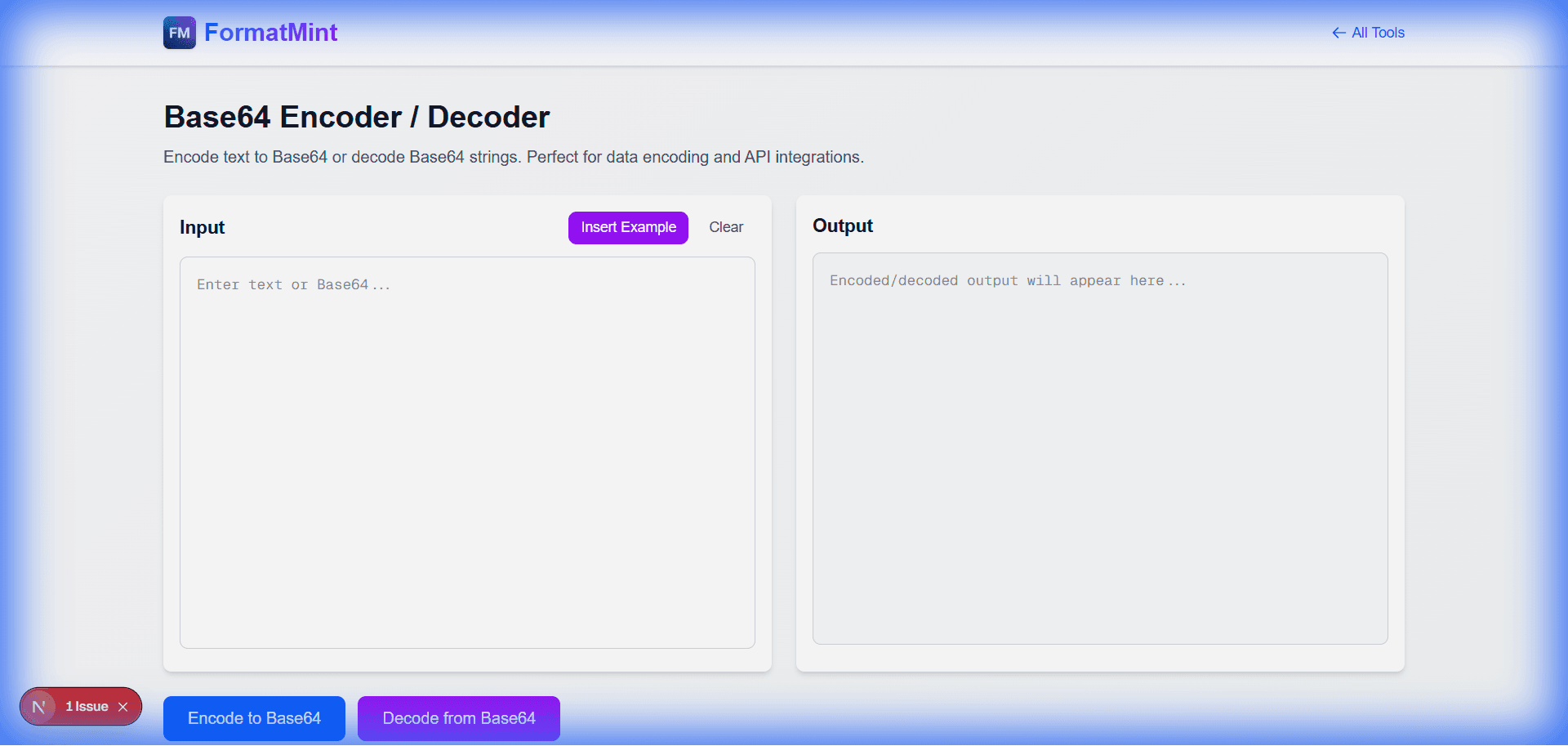Dismiss the 1 Issue badge
This screenshot has height=746, width=1568.
(x=124, y=706)
